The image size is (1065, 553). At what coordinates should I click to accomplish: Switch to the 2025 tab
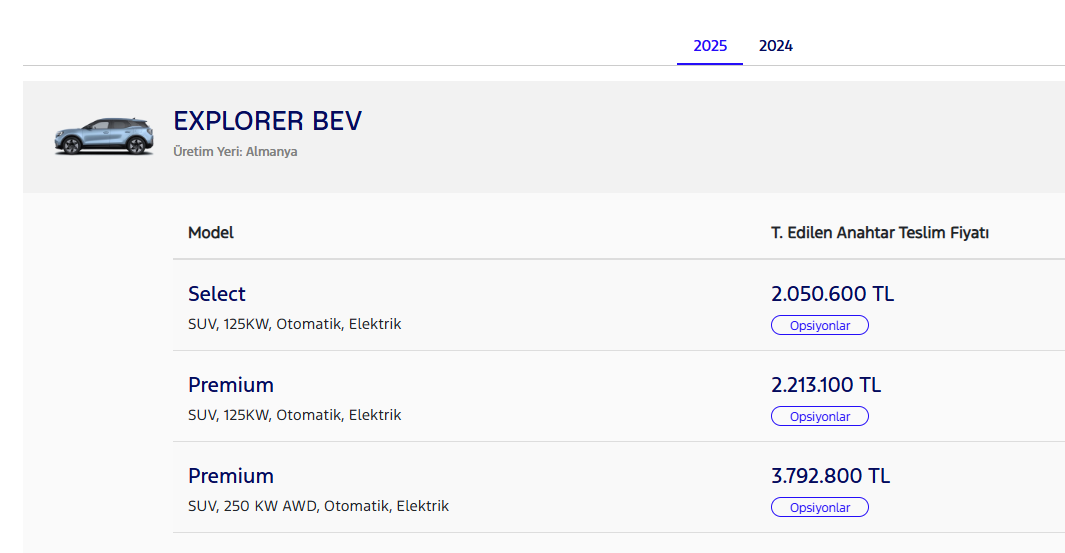(x=710, y=46)
